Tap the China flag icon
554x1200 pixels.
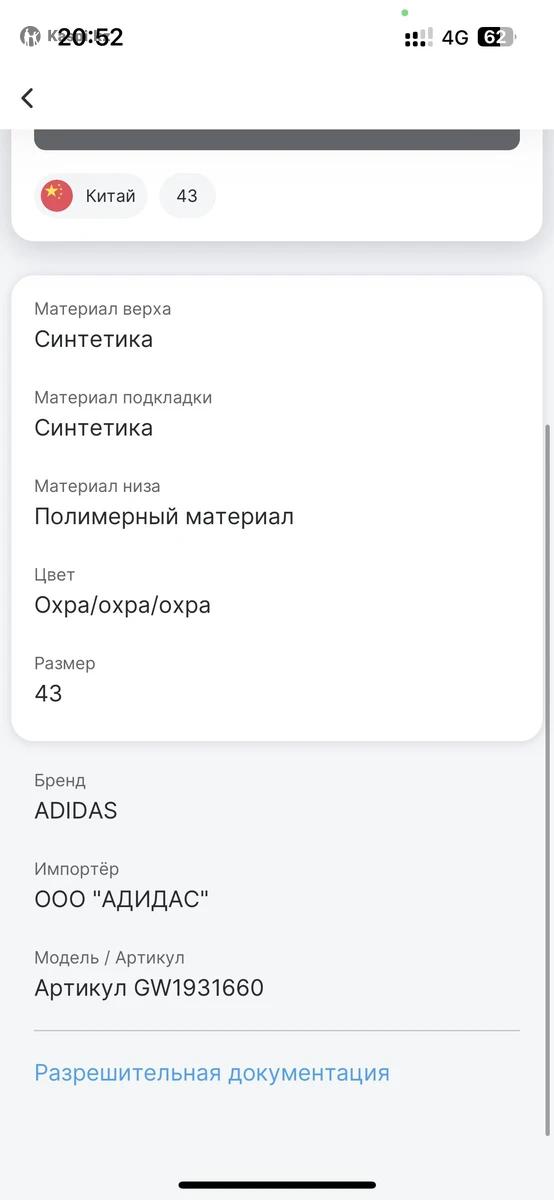(x=57, y=196)
